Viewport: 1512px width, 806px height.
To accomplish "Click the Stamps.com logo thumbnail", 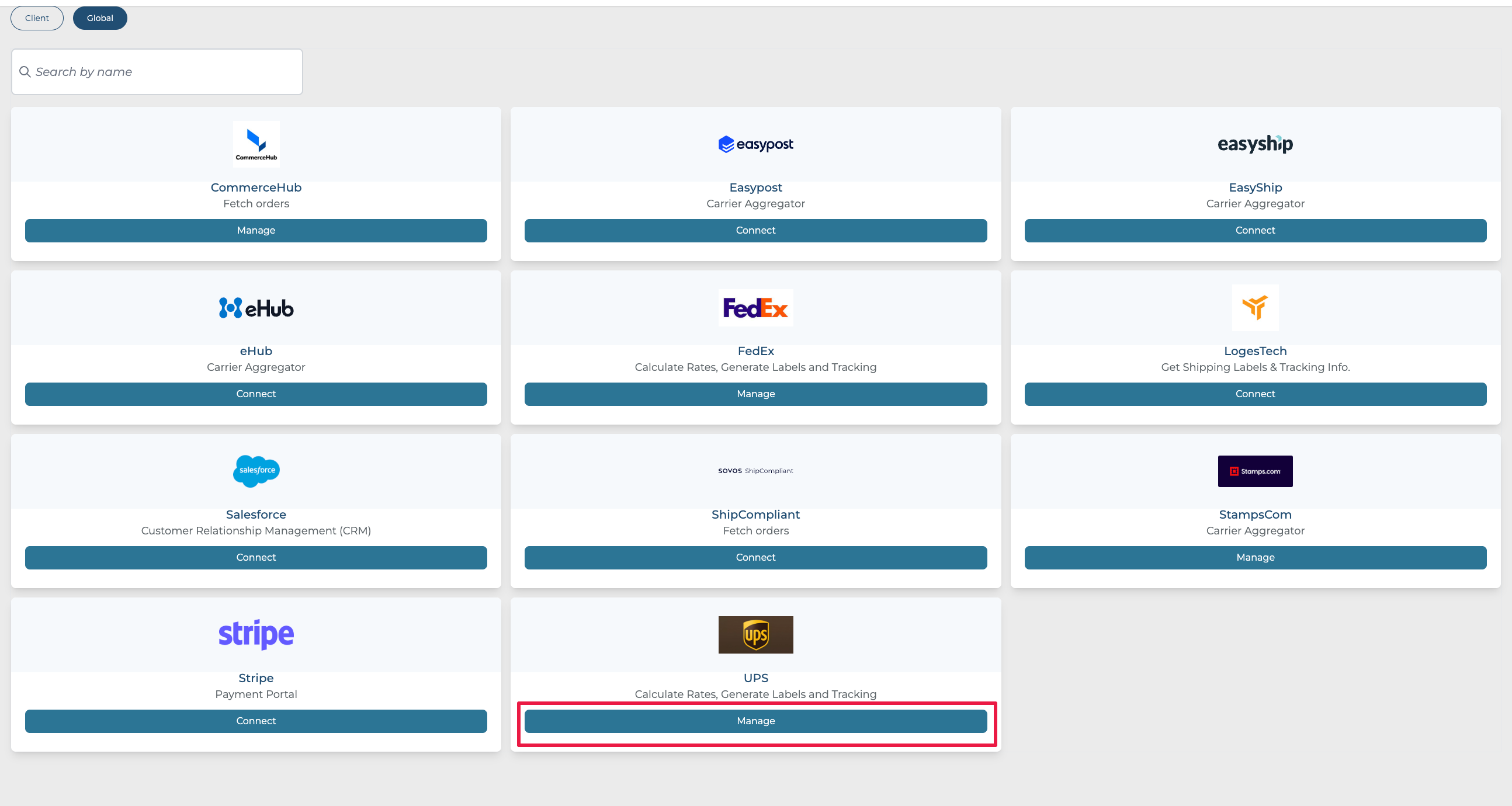I will click(1255, 471).
